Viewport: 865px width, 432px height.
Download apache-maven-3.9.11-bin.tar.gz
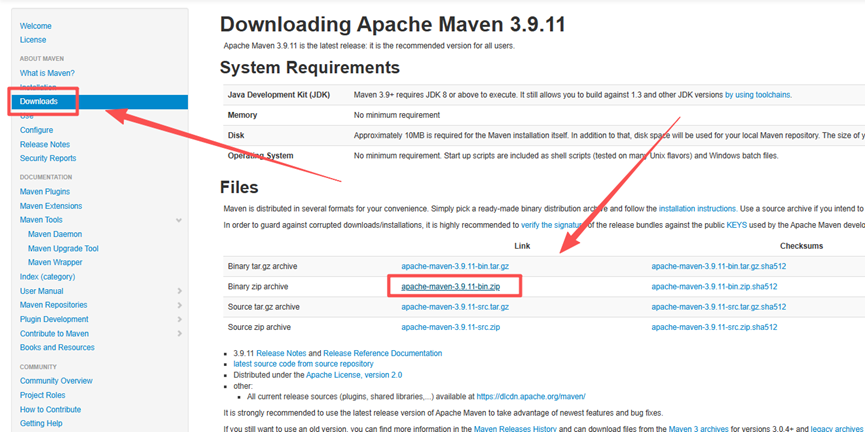(455, 266)
